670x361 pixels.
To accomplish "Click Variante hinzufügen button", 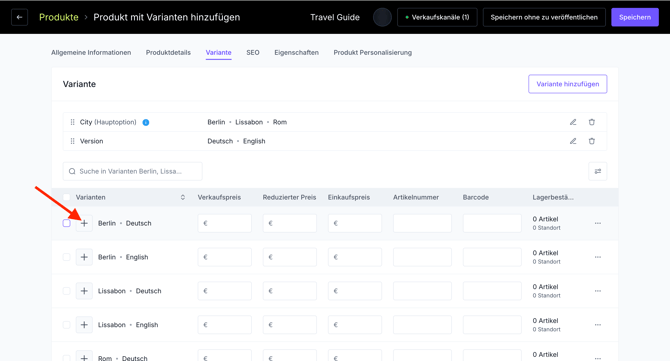I will click(567, 84).
